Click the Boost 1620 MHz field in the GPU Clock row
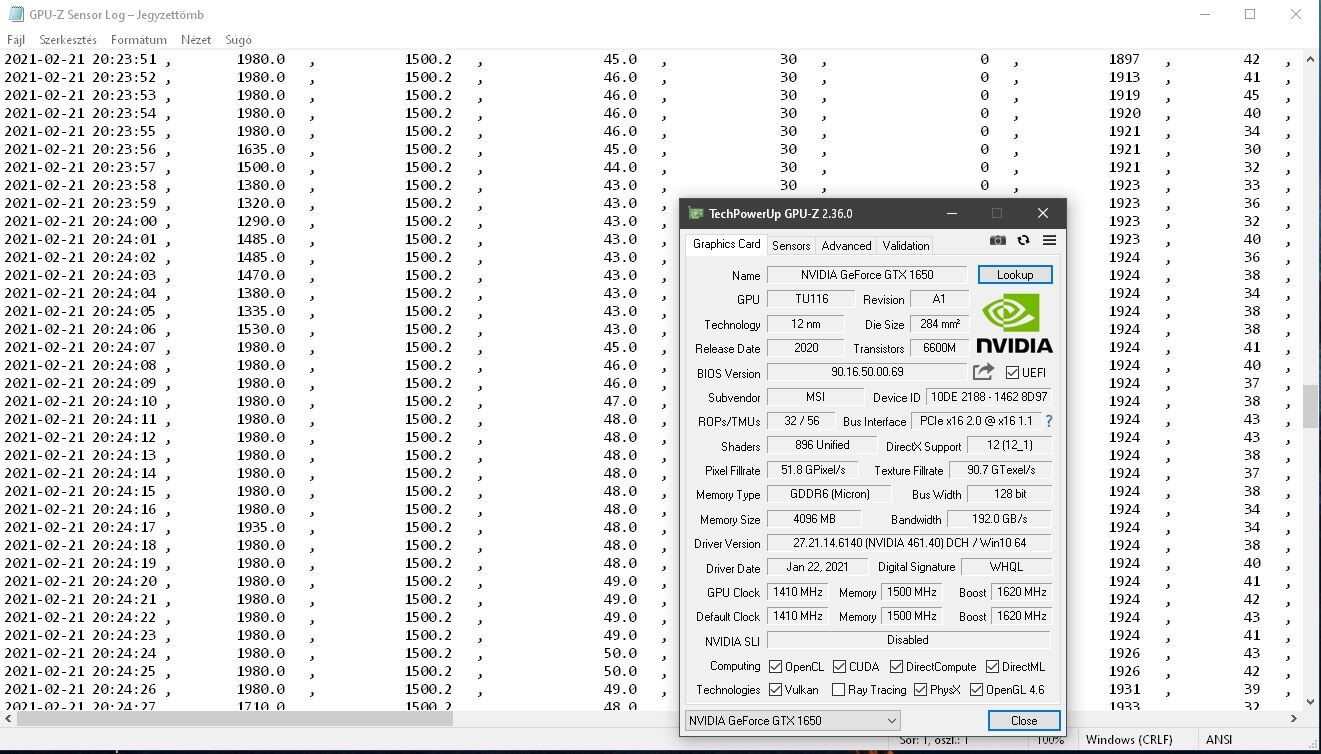The height and width of the screenshot is (754, 1321). pos(1021,592)
